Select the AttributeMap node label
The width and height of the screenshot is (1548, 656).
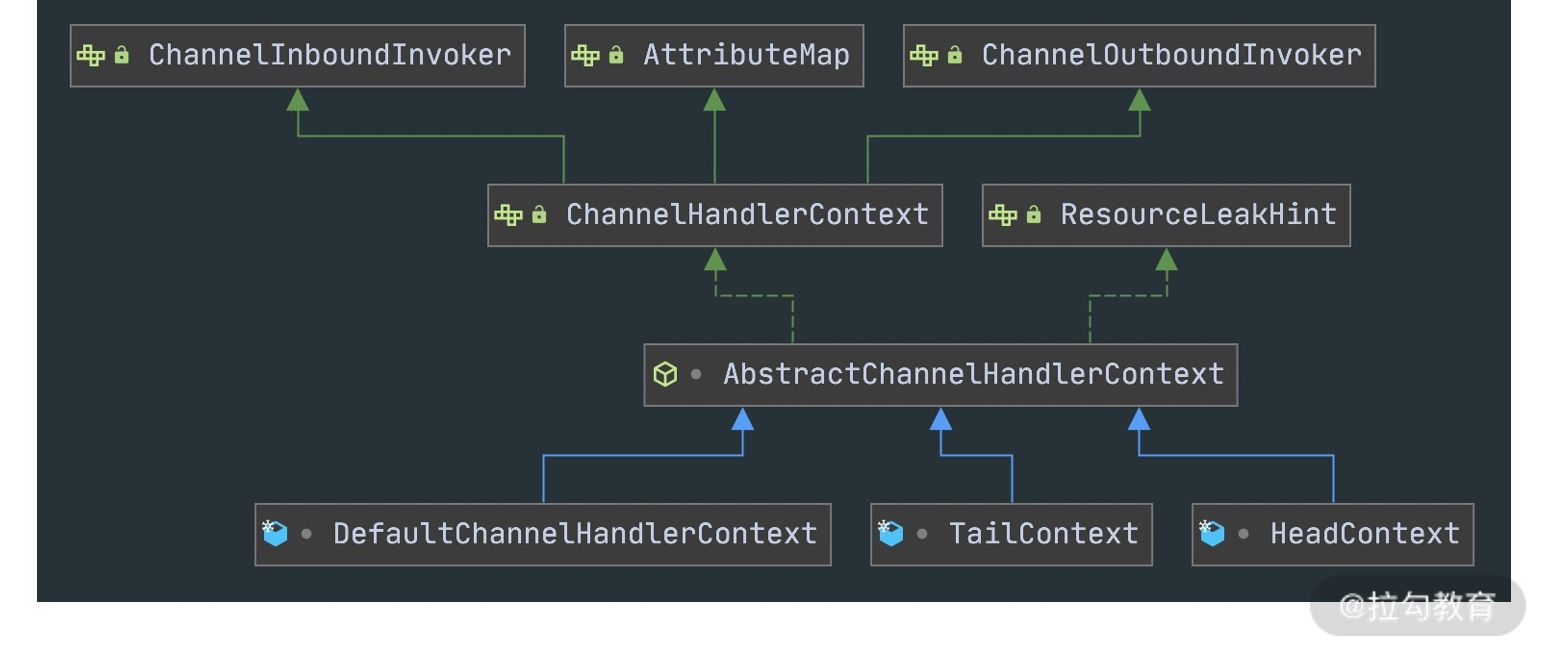point(746,55)
